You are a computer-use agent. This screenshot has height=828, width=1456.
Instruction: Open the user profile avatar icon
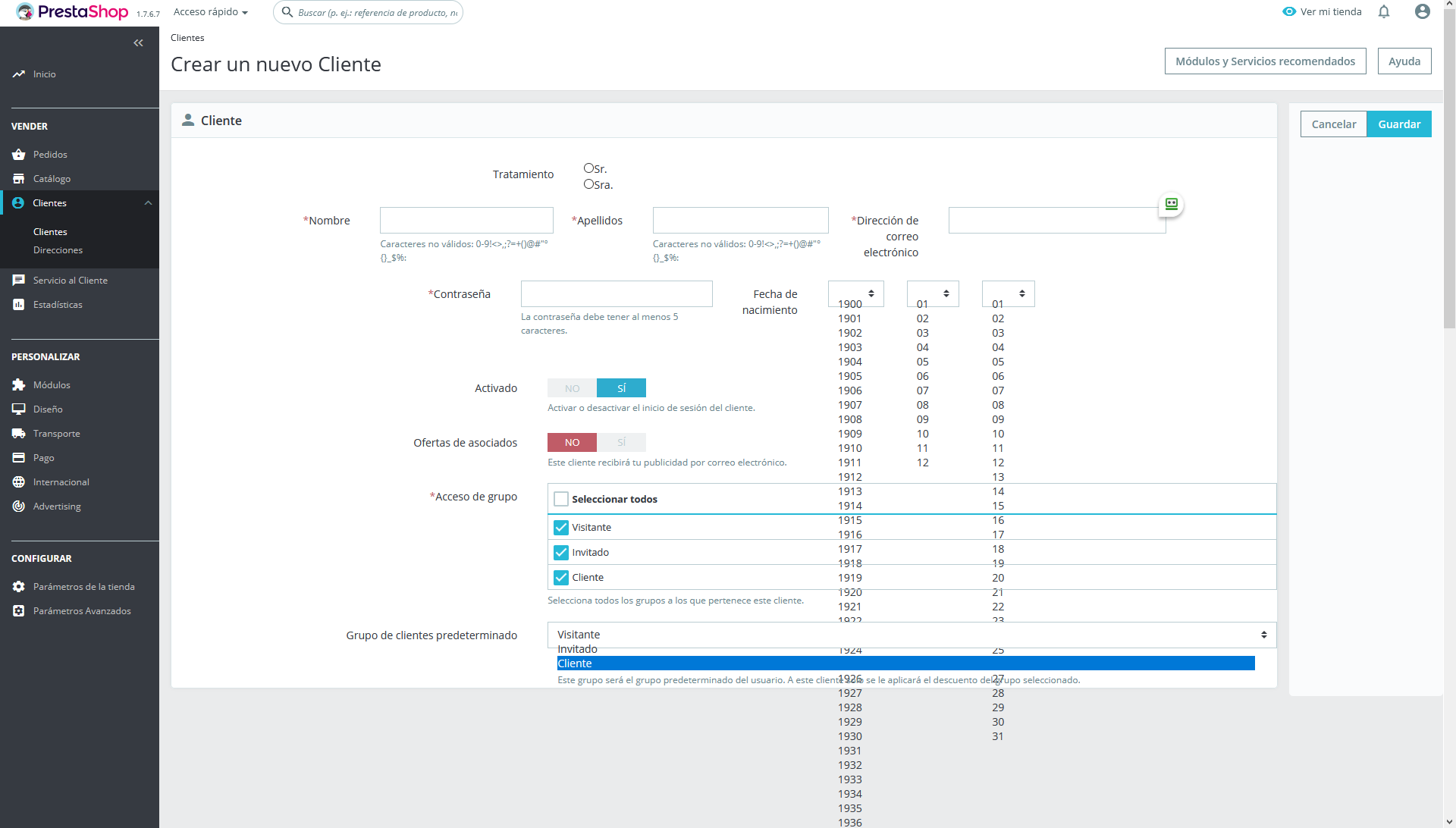1423,11
